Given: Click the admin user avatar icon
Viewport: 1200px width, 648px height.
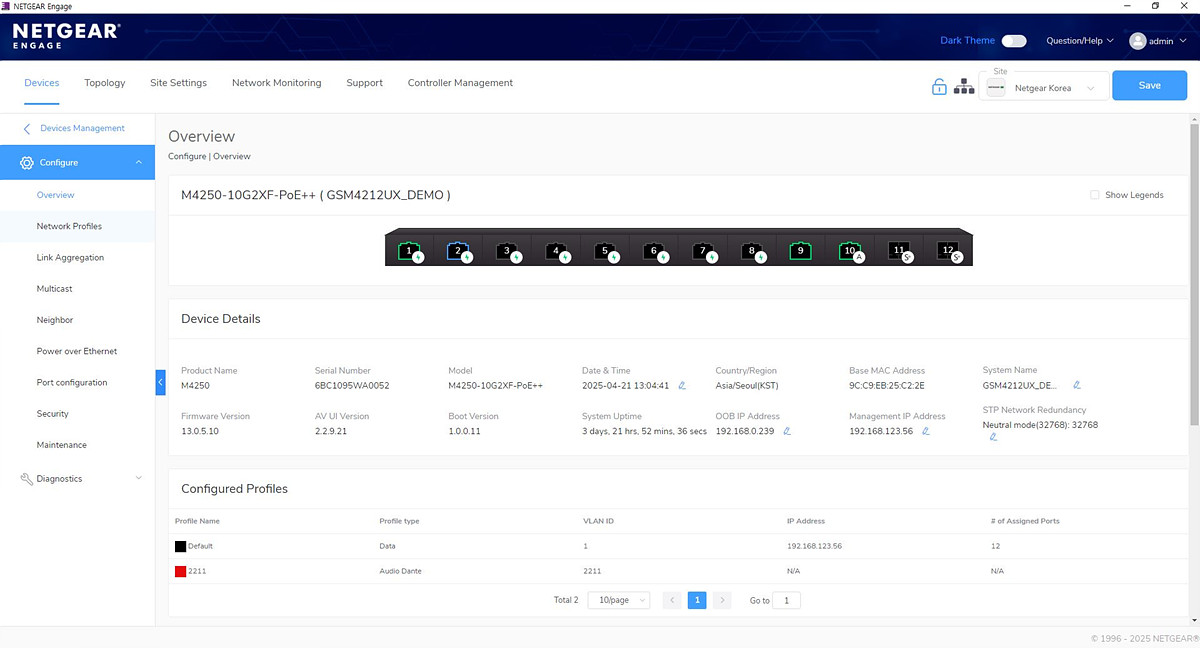Looking at the screenshot, I should coord(1138,41).
